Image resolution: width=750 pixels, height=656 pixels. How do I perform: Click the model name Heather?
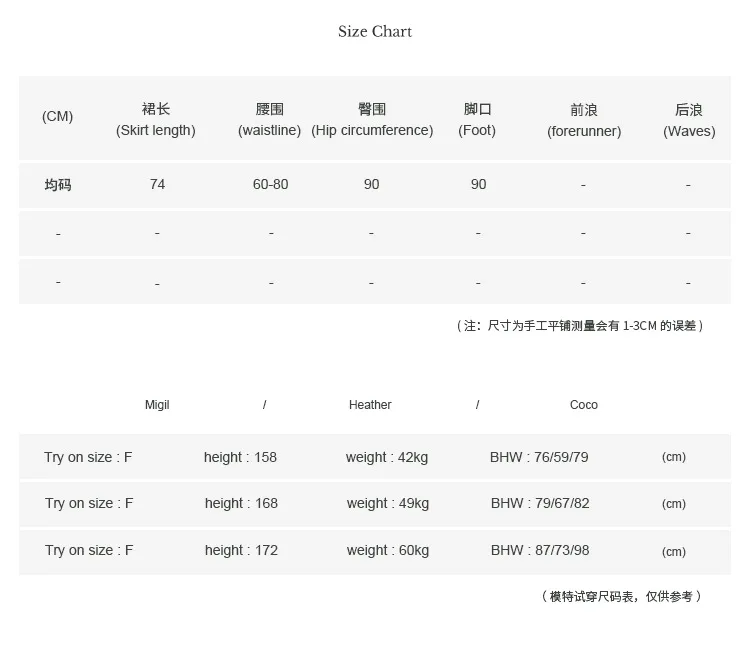[370, 405]
